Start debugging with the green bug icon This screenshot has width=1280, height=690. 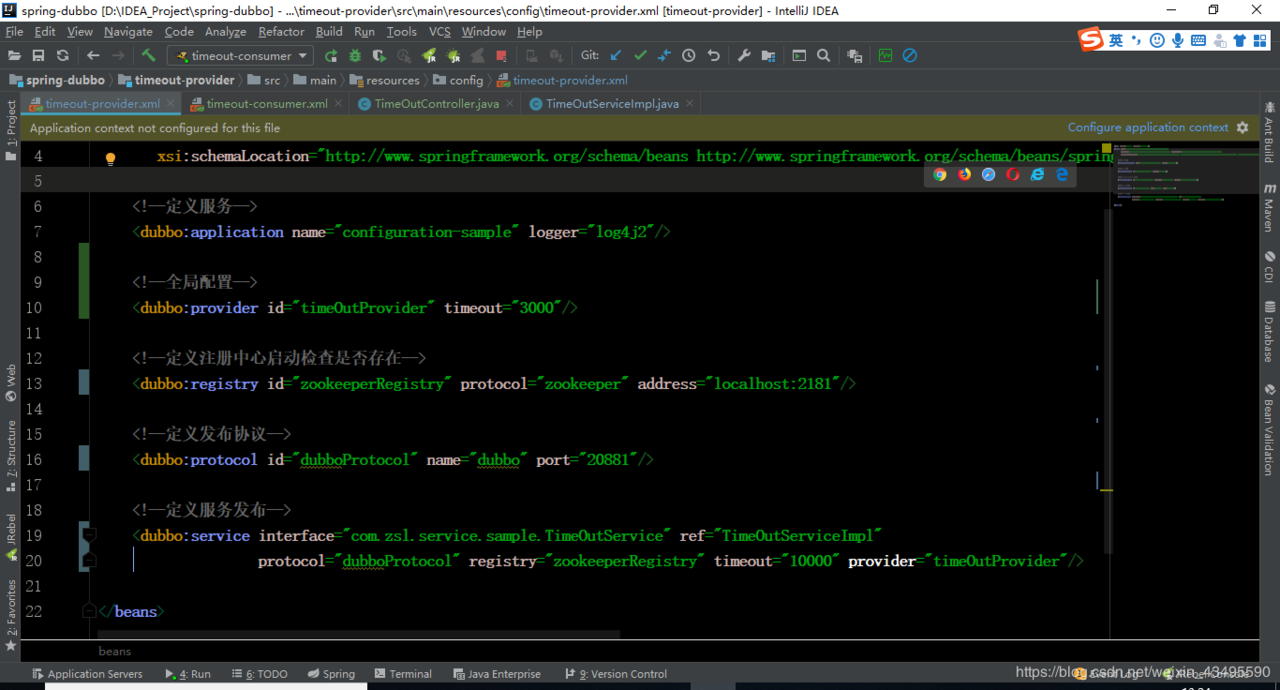355,56
